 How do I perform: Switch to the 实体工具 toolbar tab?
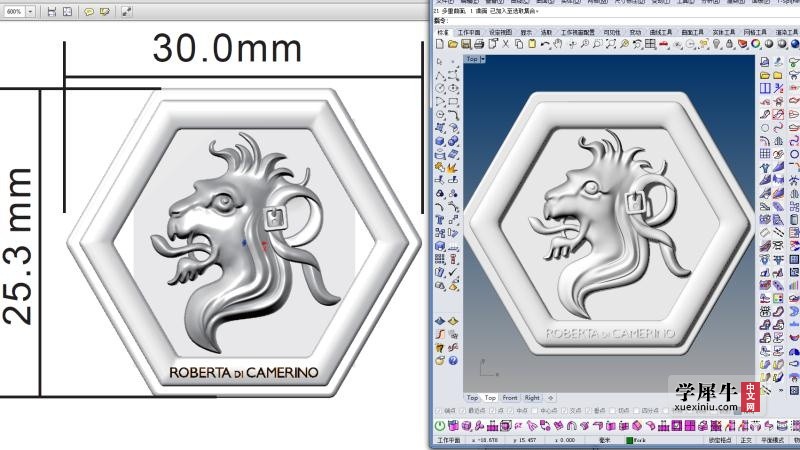pos(723,32)
